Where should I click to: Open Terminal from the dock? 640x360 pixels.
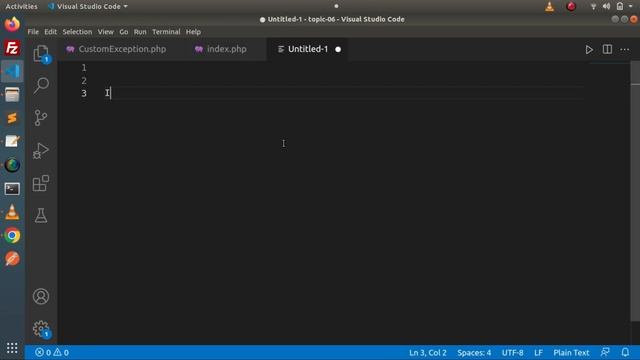(12, 189)
